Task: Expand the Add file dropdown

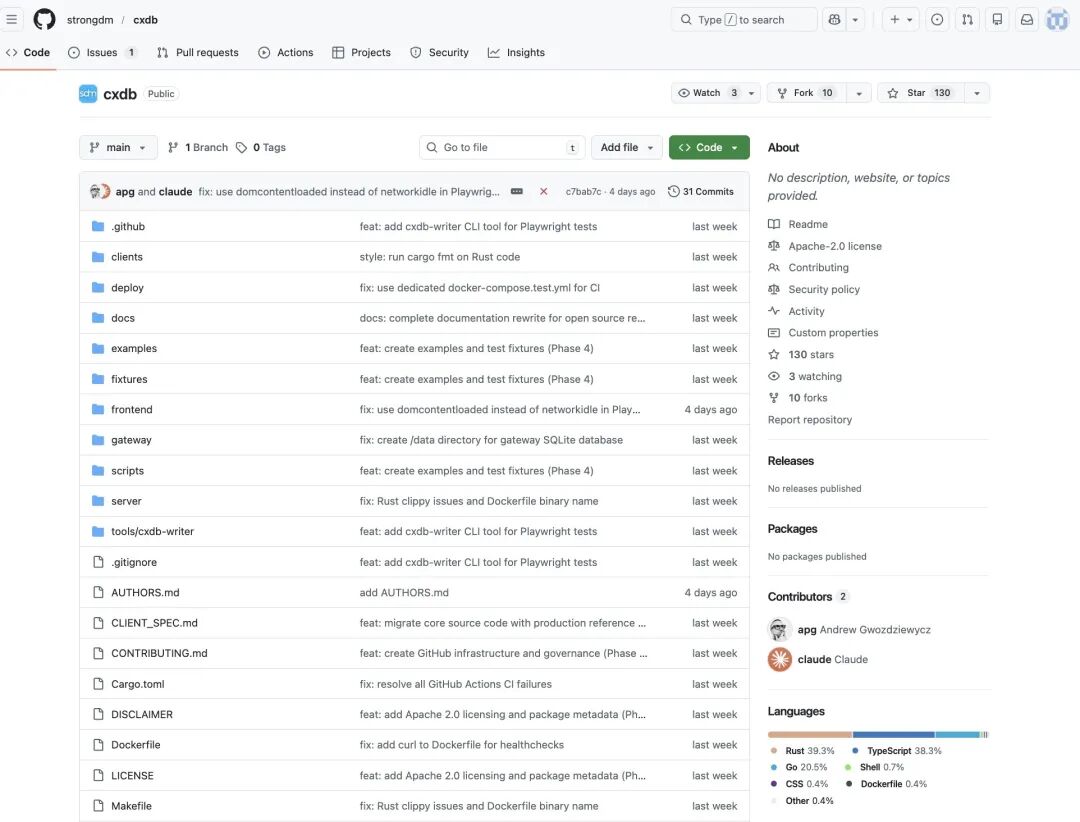Action: point(626,147)
